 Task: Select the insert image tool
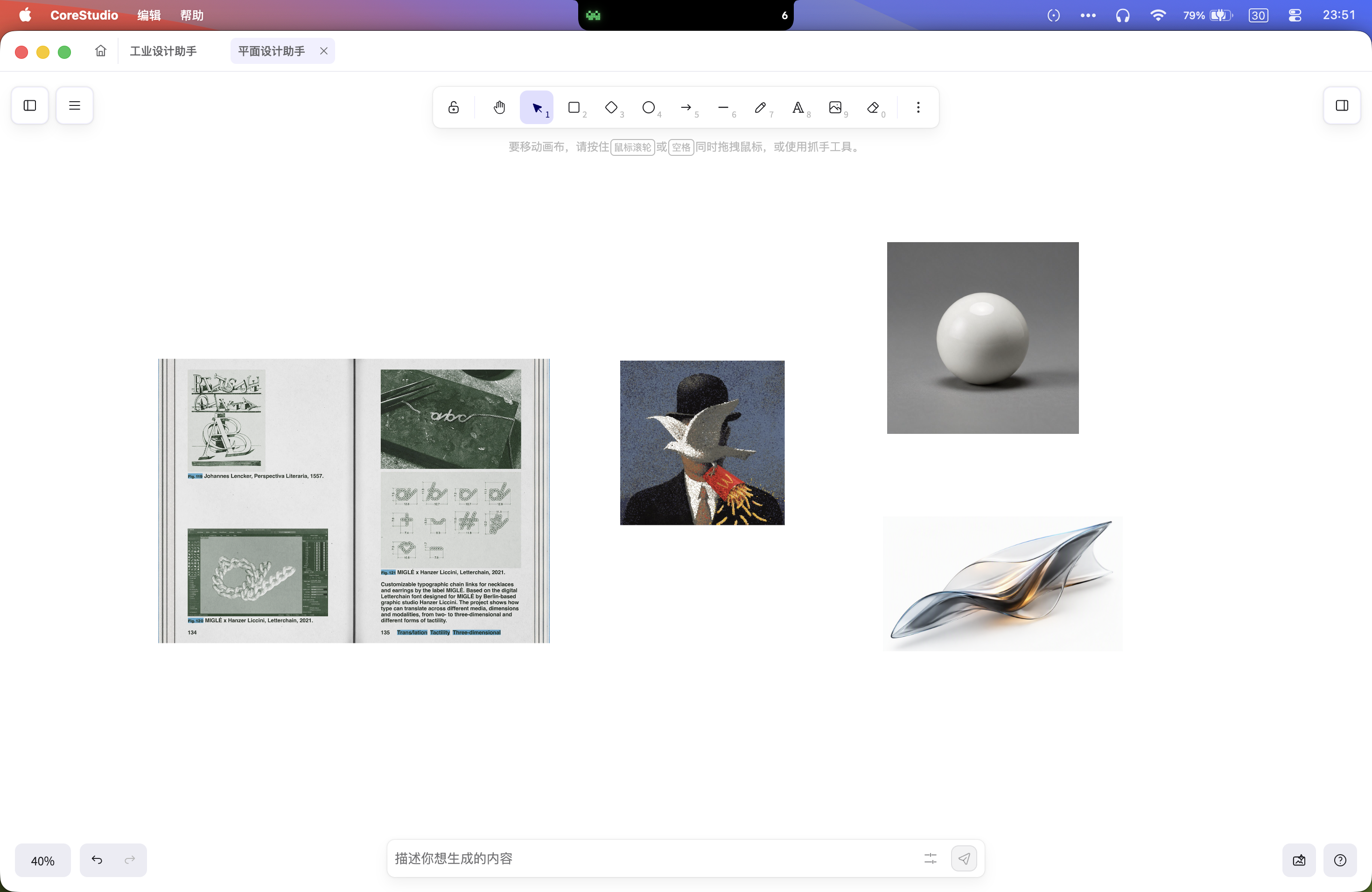(836, 107)
